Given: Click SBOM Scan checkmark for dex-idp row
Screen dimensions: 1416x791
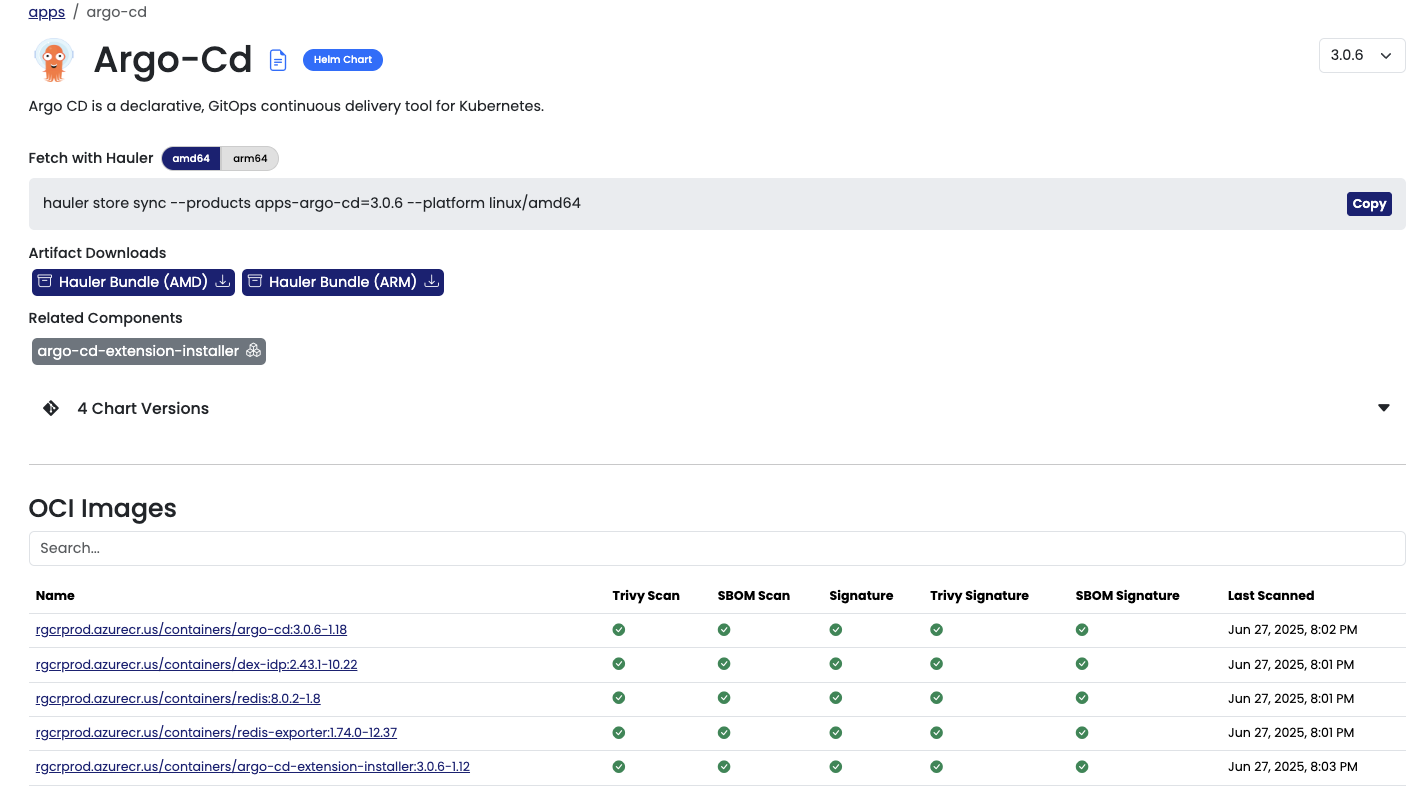Looking at the screenshot, I should pyautogui.click(x=724, y=664).
